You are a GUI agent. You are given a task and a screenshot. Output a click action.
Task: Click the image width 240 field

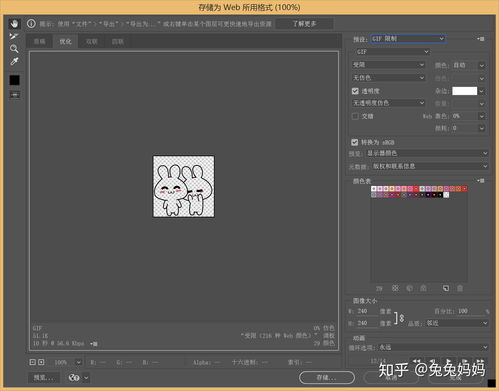point(366,311)
